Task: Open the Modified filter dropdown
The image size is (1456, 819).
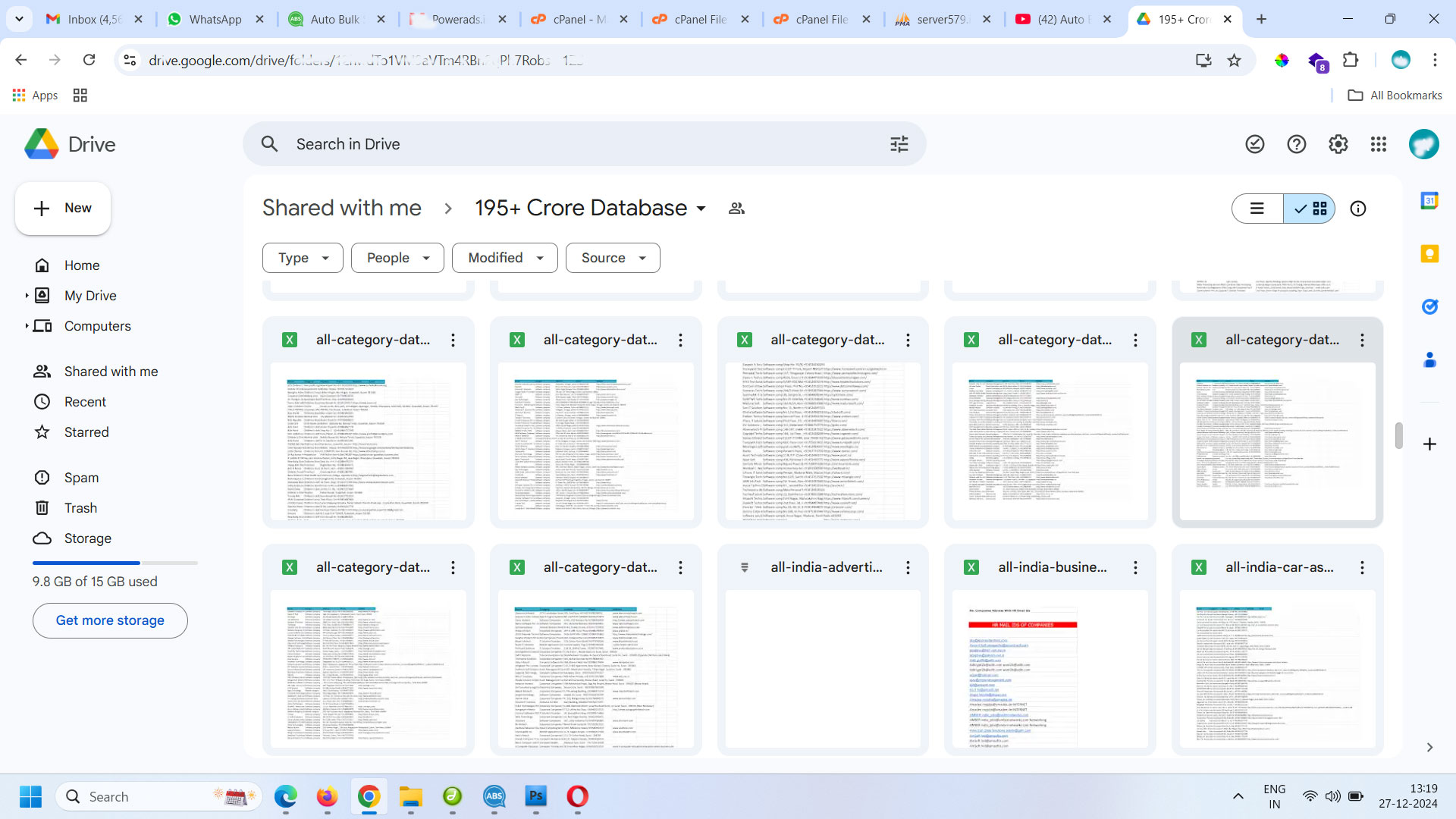Action: point(505,258)
